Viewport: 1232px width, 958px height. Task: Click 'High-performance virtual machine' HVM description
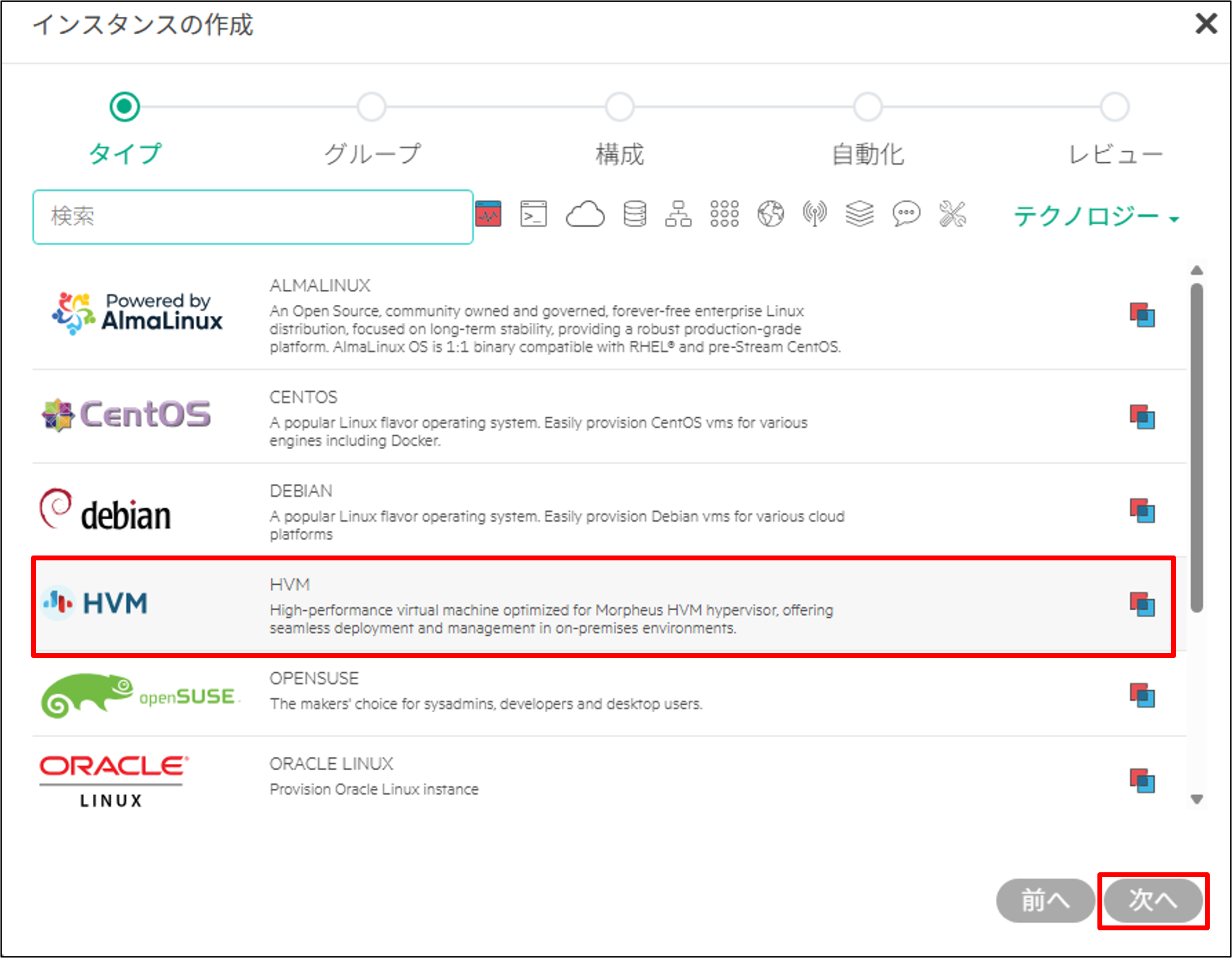[551, 619]
